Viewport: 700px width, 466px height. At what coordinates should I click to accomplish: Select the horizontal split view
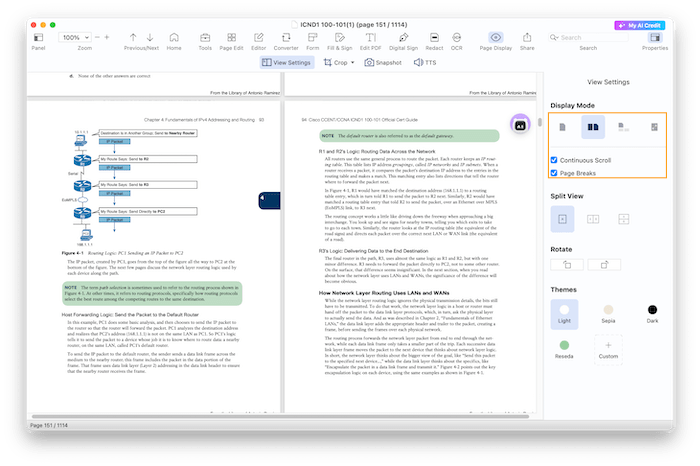(624, 219)
